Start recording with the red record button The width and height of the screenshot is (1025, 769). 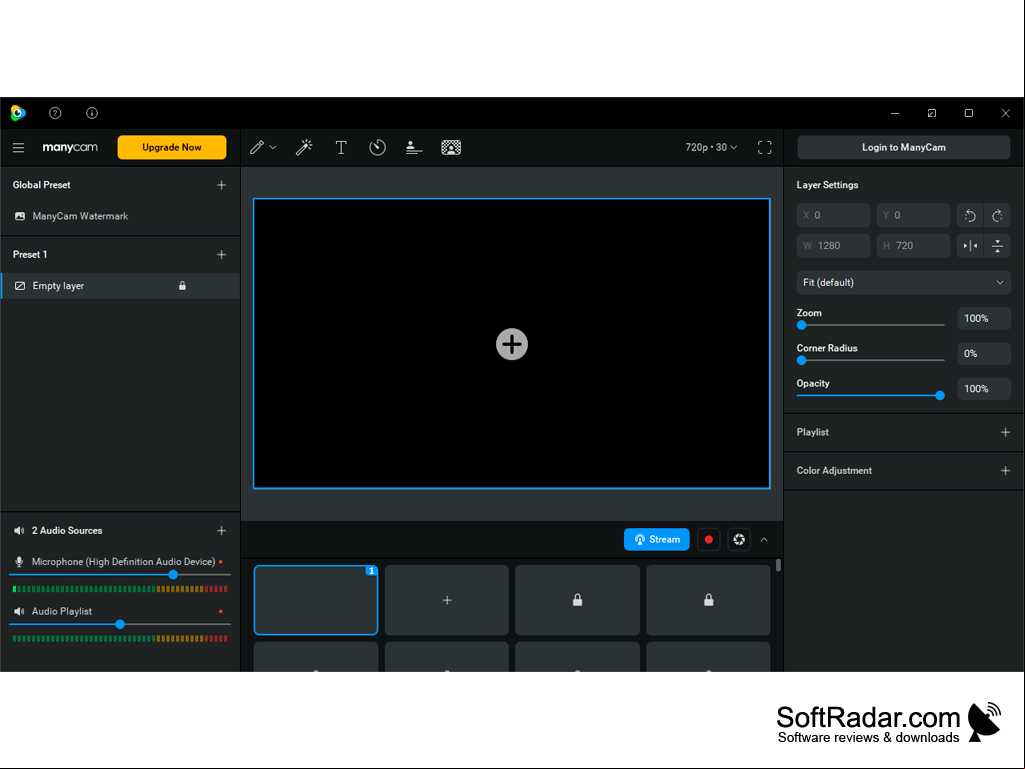709,539
